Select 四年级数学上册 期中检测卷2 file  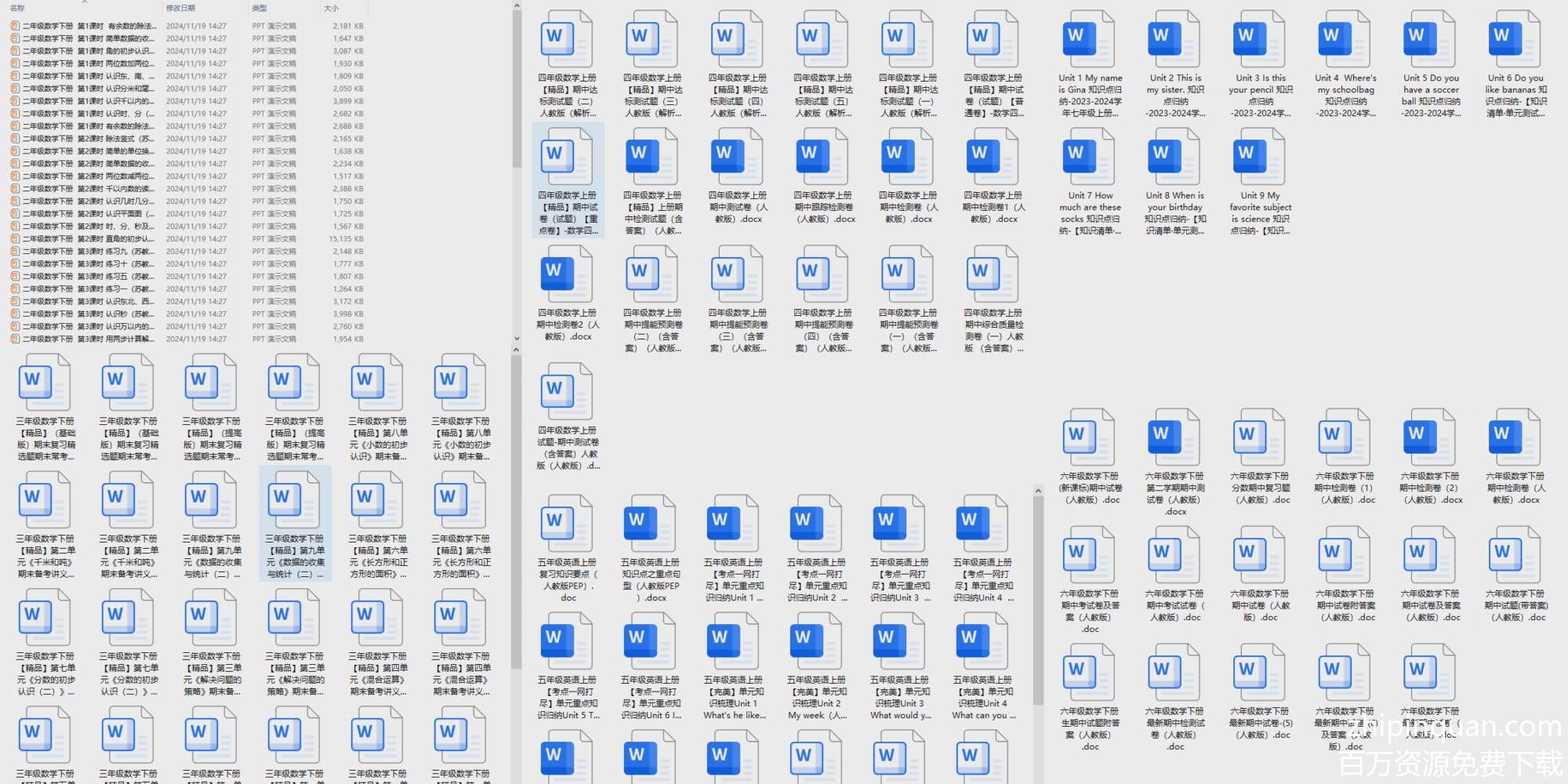tap(568, 294)
